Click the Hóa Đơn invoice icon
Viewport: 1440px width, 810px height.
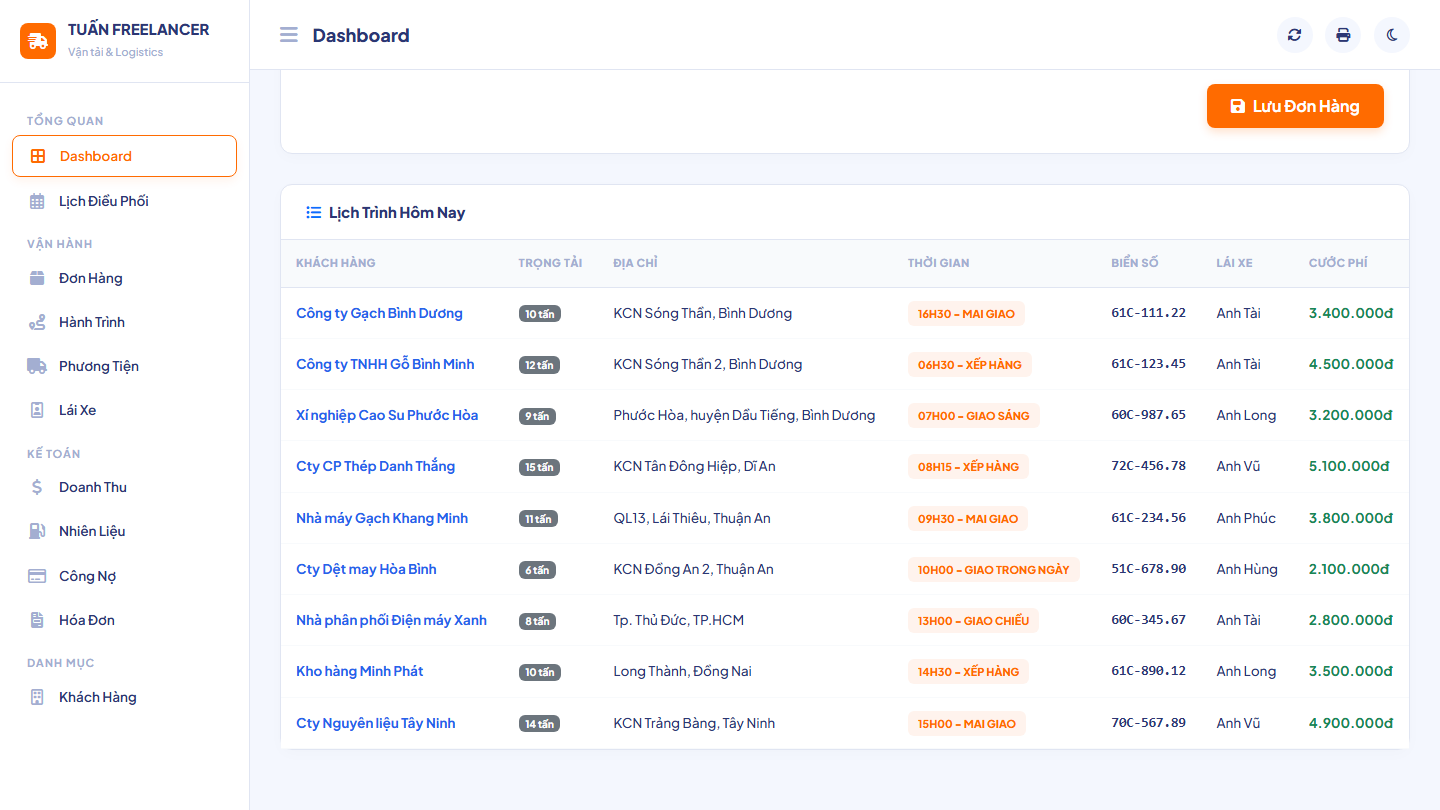[37, 620]
